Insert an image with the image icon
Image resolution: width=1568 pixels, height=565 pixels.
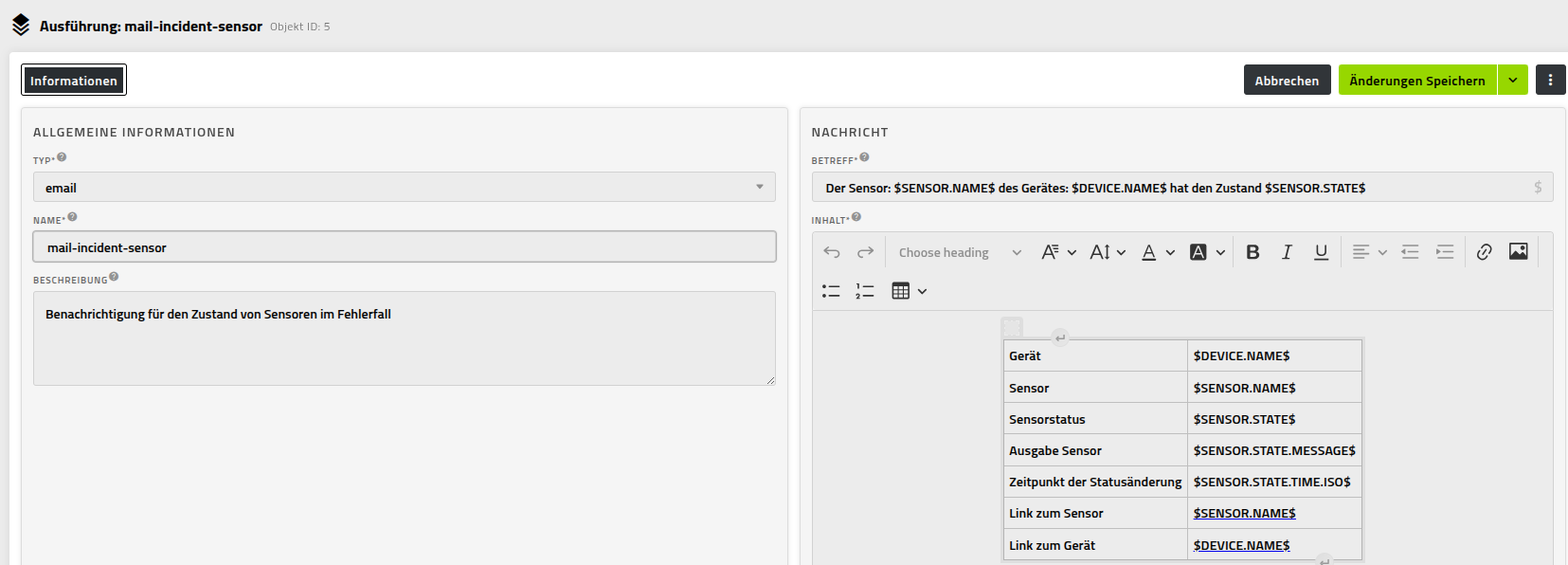(x=1518, y=252)
